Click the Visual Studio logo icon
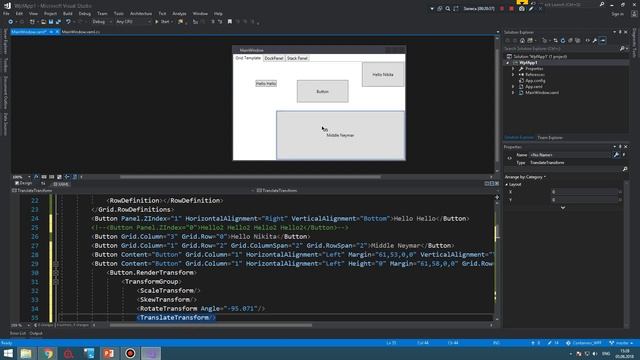The image size is (640, 360). coord(7,6)
